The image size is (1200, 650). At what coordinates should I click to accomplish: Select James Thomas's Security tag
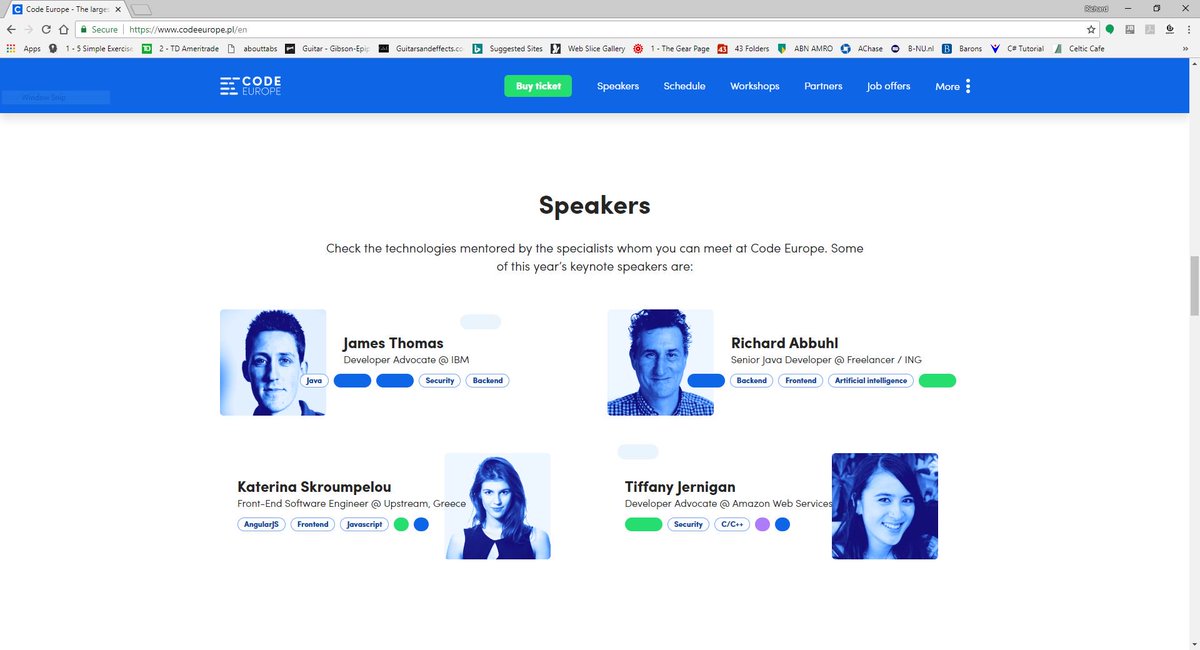click(x=440, y=380)
